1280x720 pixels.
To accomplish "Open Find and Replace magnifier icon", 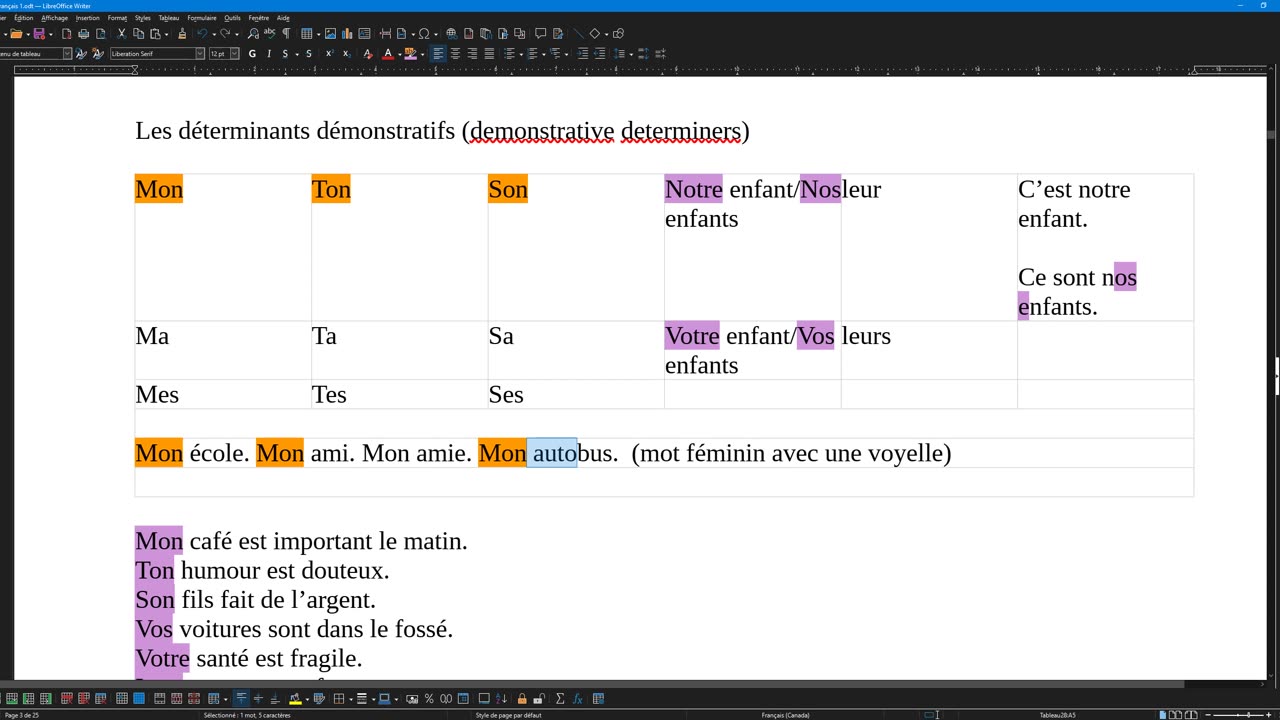I will click(x=253, y=33).
